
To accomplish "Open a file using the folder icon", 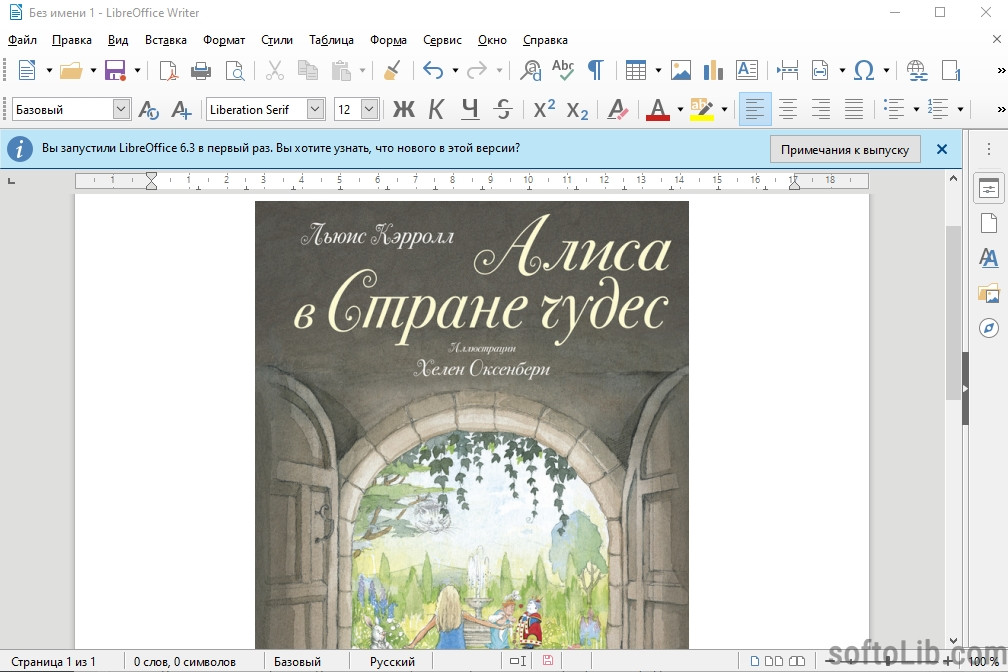I will click(x=71, y=70).
